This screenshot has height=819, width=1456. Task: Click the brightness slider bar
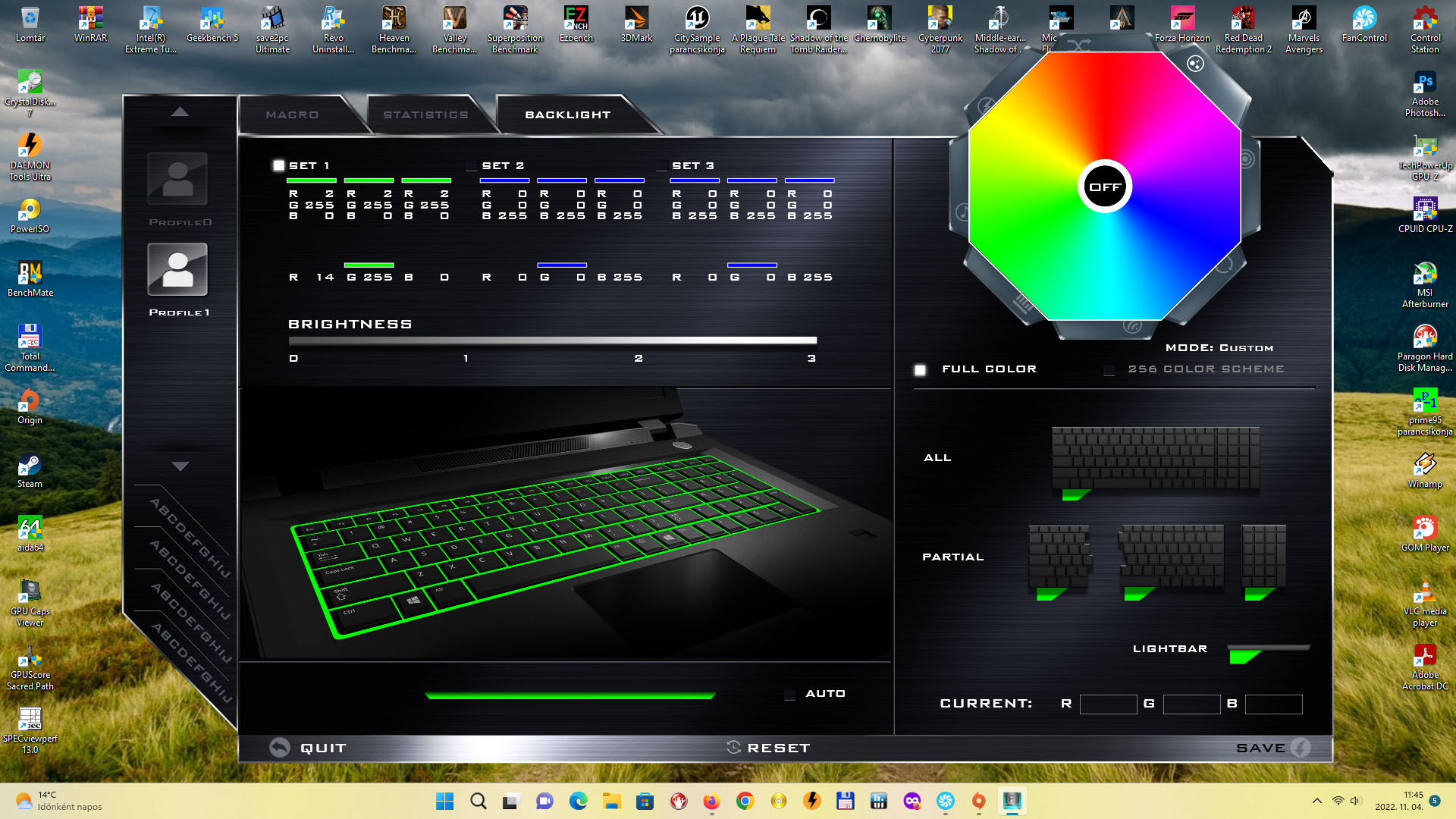552,340
